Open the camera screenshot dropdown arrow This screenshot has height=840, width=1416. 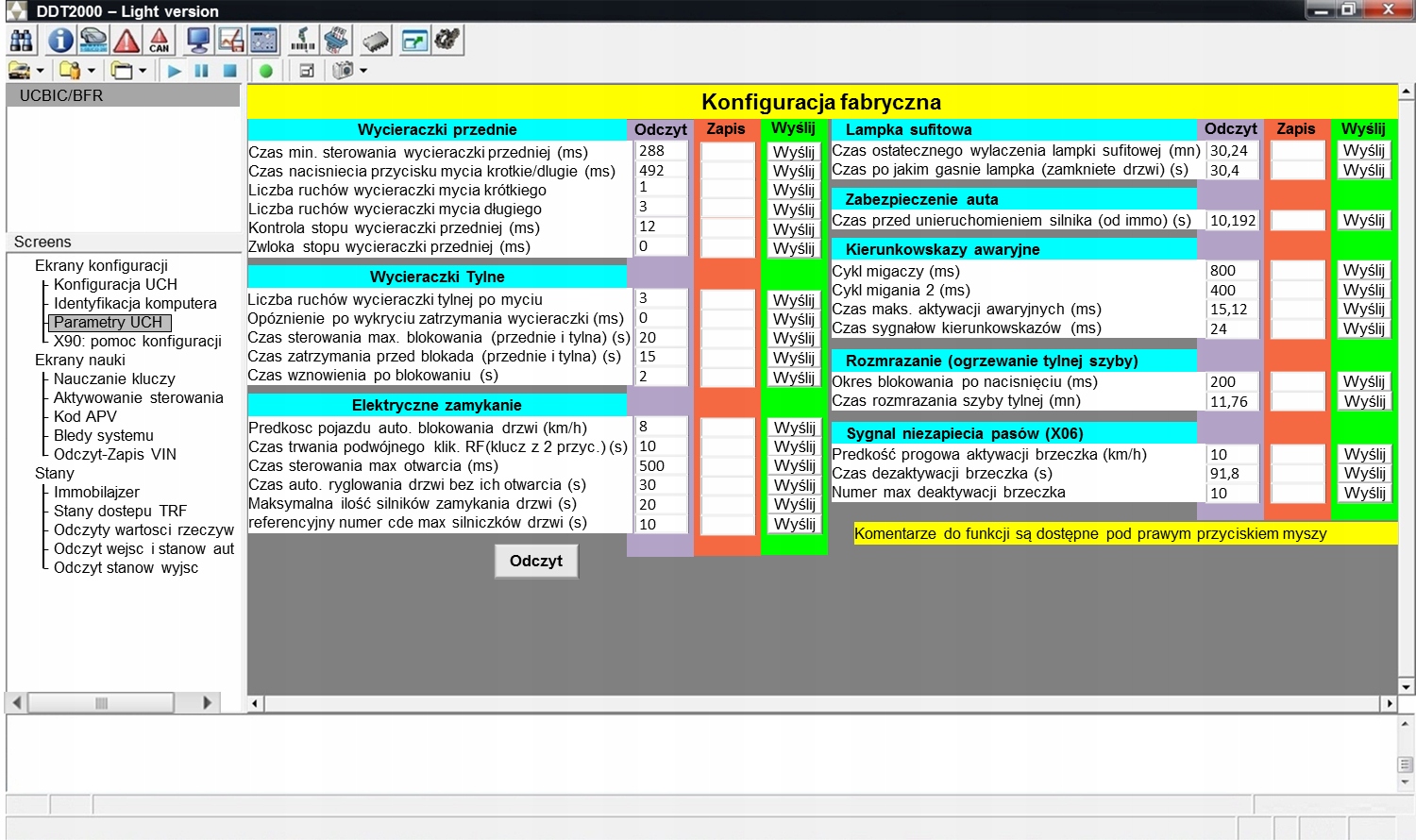(x=363, y=71)
